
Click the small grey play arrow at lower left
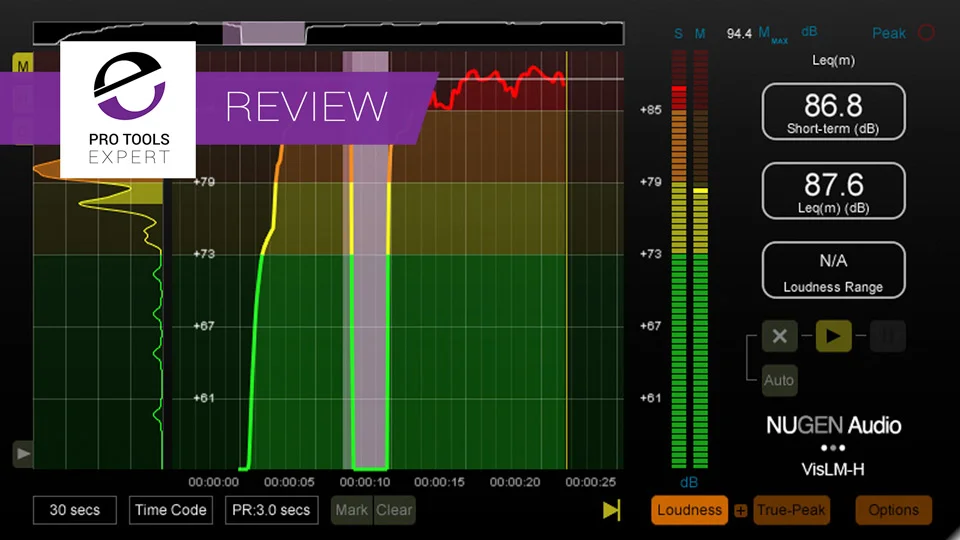[x=23, y=454]
